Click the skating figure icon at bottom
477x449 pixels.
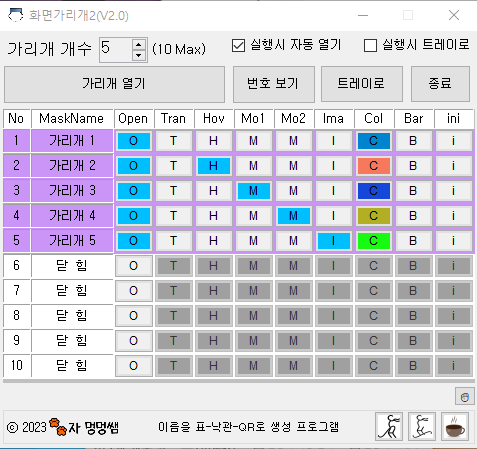(x=422, y=427)
